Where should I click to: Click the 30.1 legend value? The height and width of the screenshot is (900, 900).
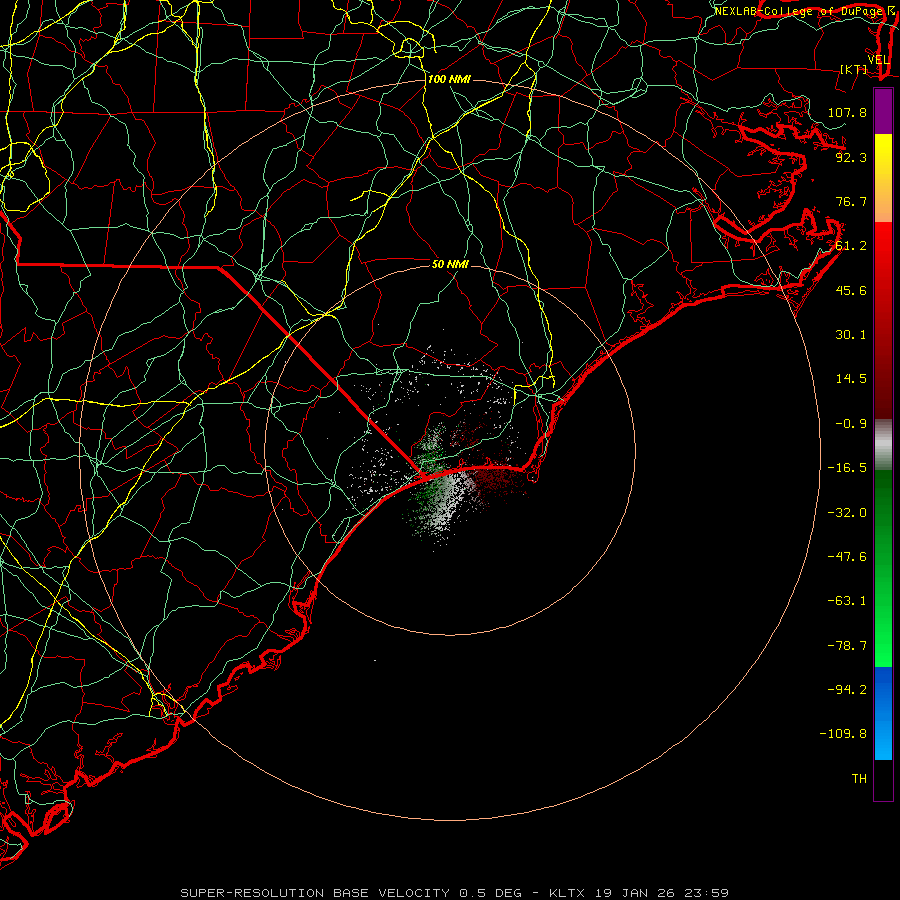[851, 335]
